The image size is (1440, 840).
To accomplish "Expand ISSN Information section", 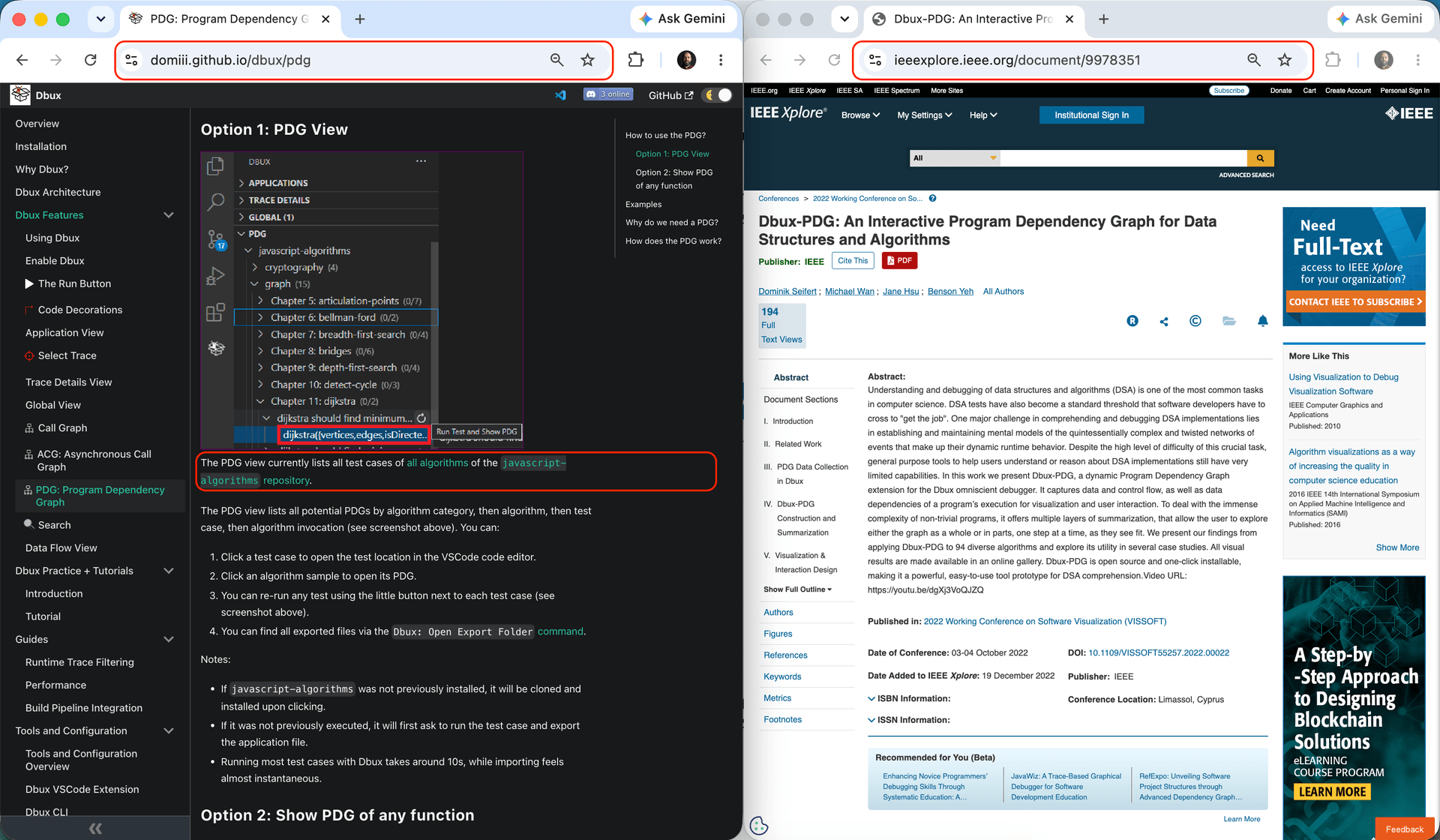I will [x=909, y=720].
